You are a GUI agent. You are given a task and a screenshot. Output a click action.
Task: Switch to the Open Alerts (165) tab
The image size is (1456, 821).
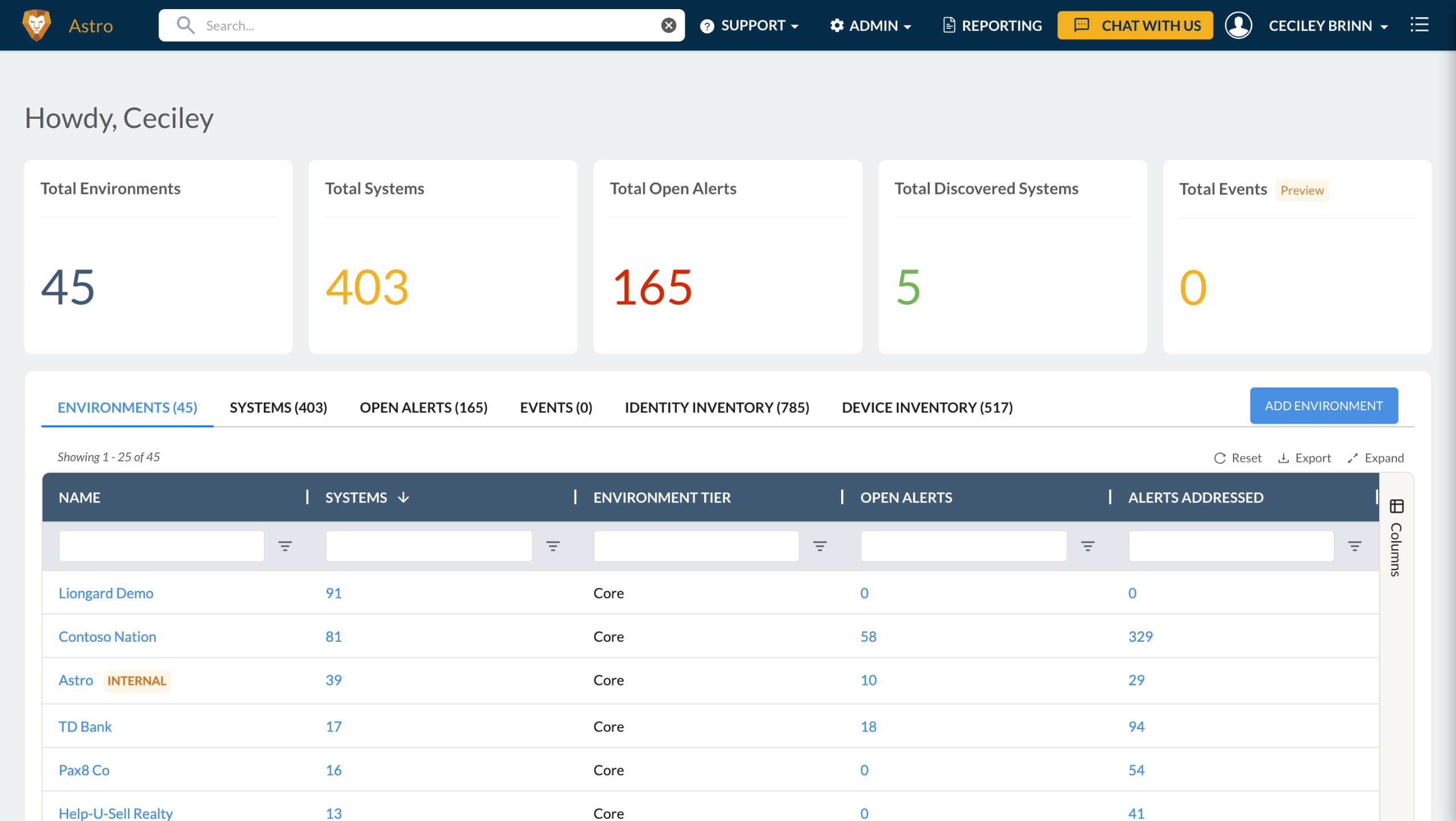tap(423, 407)
